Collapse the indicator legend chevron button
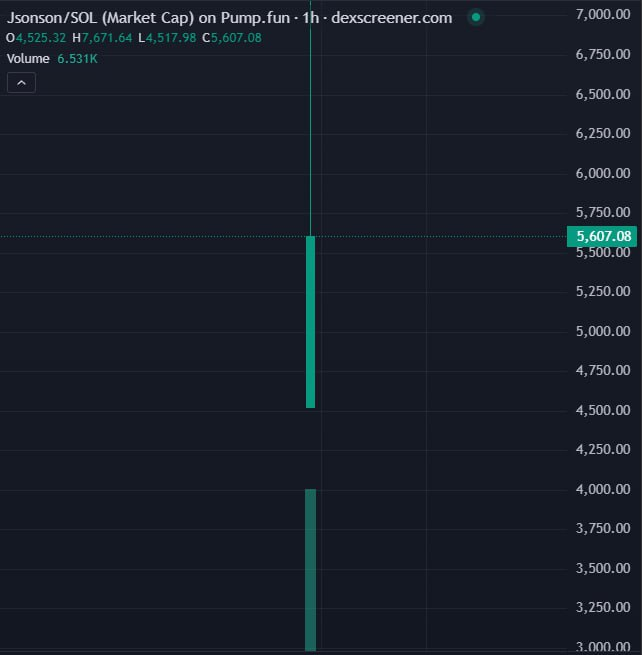Screen dimensions: 642x655 pyautogui.click(x=21, y=83)
